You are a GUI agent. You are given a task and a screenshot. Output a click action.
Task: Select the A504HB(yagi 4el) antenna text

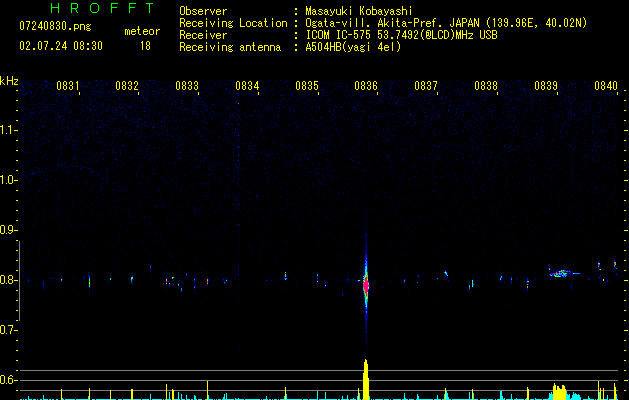[x=353, y=47]
